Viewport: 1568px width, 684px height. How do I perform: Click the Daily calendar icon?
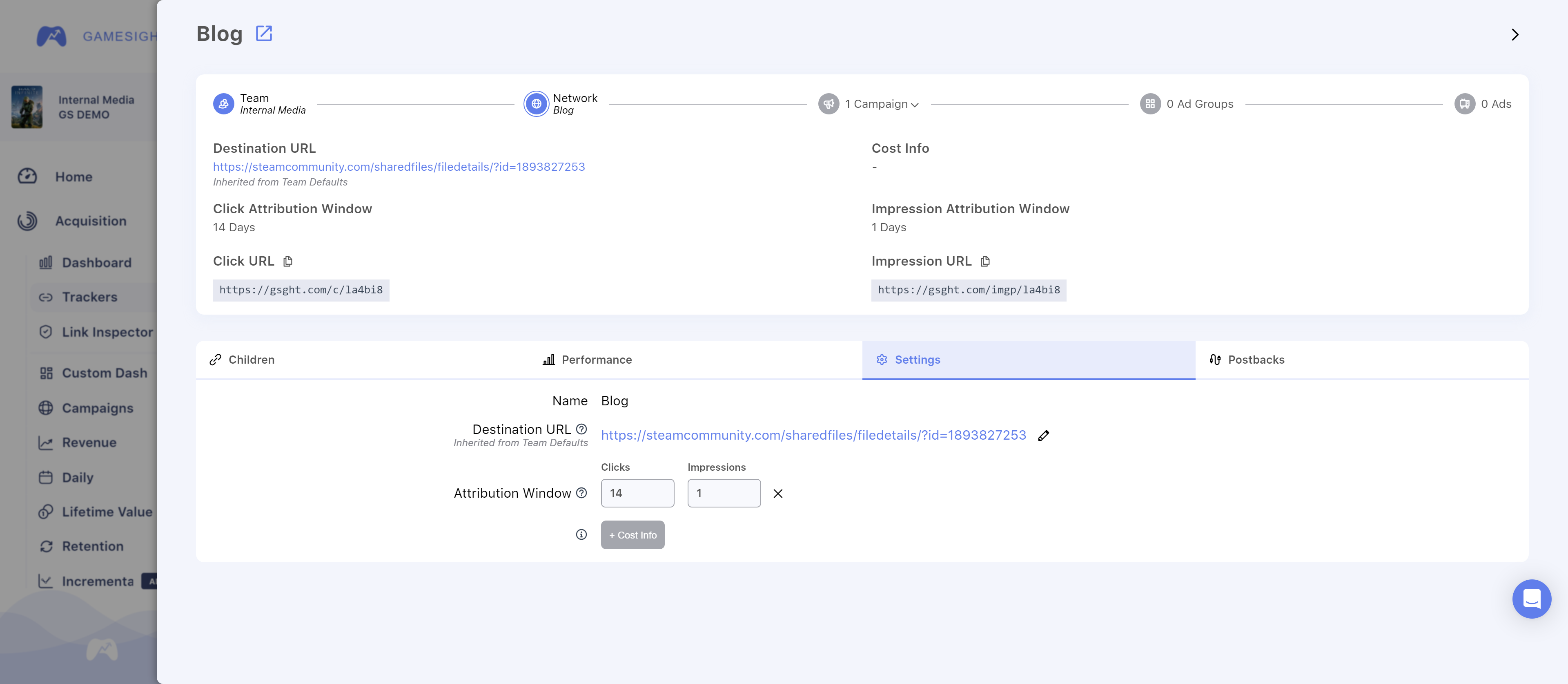tap(46, 478)
